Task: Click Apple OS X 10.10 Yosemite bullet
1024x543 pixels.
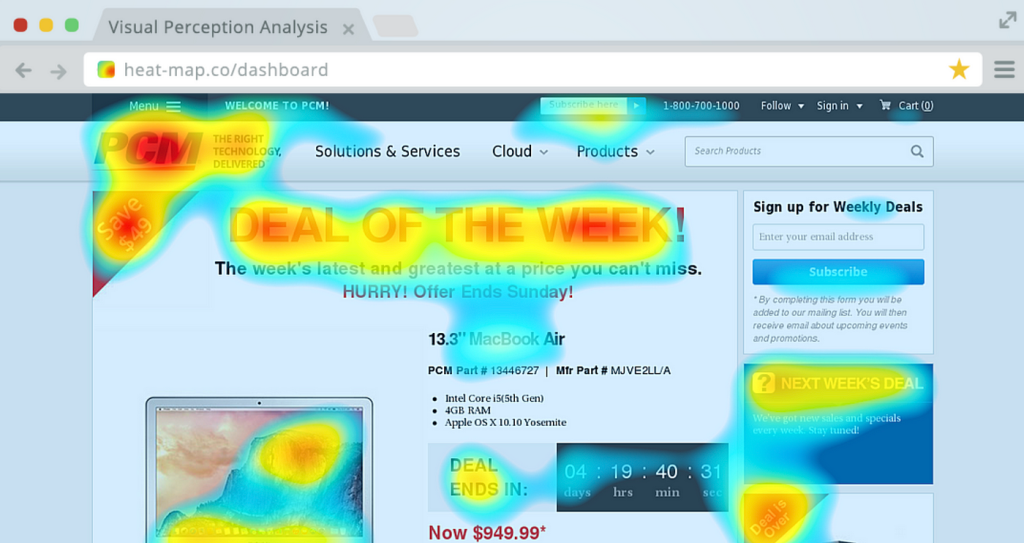Action: pos(505,423)
